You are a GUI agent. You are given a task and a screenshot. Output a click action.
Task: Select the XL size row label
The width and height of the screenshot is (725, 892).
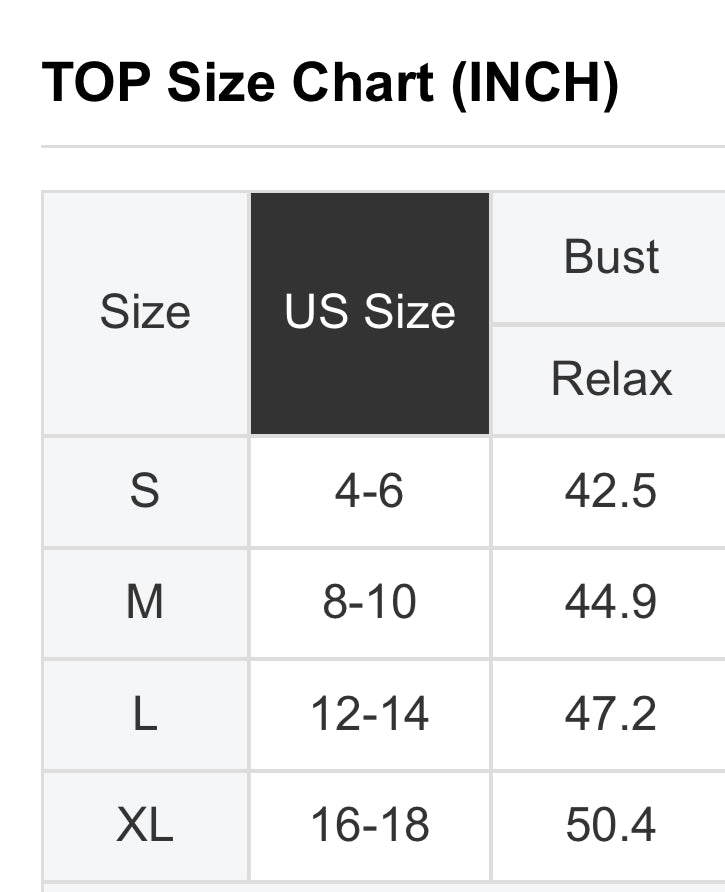[145, 826]
